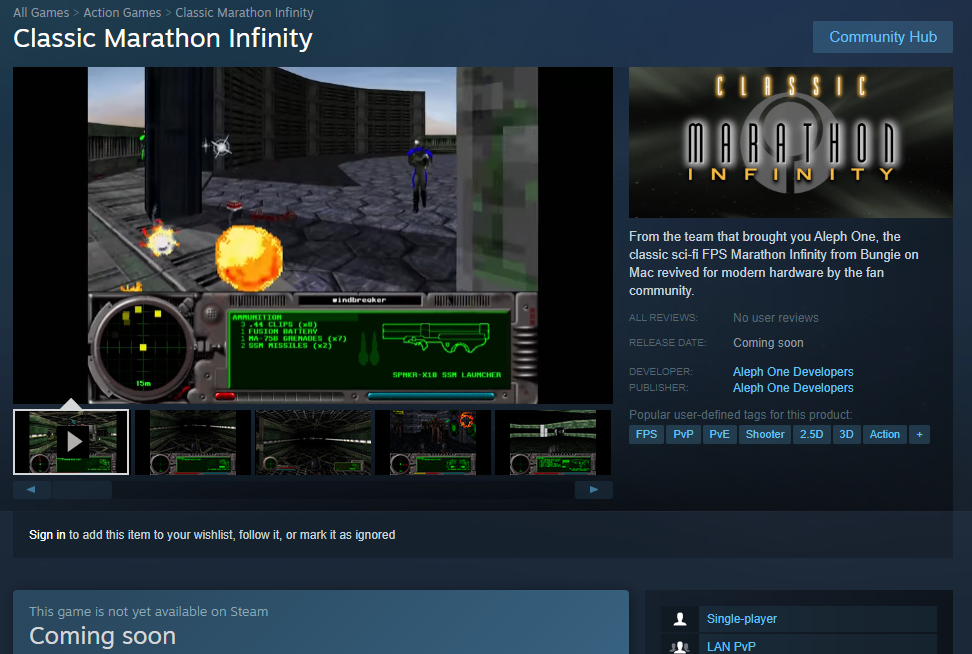Click the Classic Marathon Infinity page title
Screen dimensions: 972x654
pyautogui.click(x=162, y=38)
